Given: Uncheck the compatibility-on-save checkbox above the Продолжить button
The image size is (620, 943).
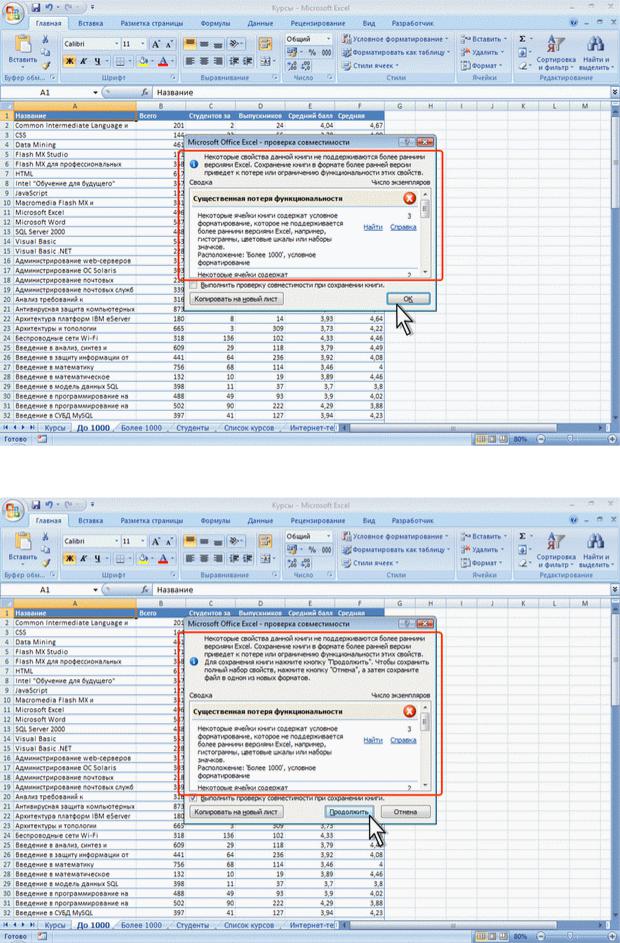Looking at the screenshot, I should click(x=194, y=798).
